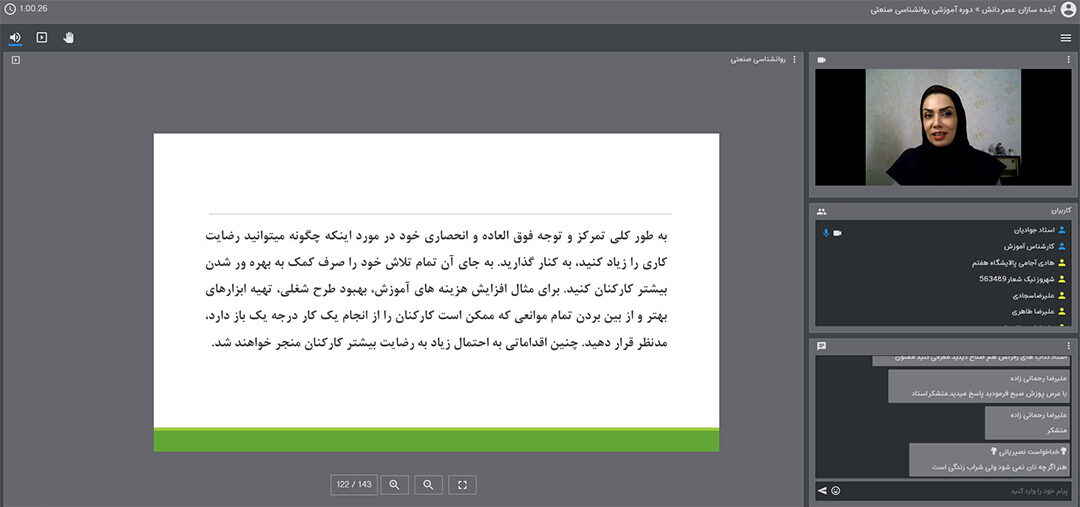Open the chat panel three-dot menu
The width and height of the screenshot is (1080, 507).
coord(1068,346)
